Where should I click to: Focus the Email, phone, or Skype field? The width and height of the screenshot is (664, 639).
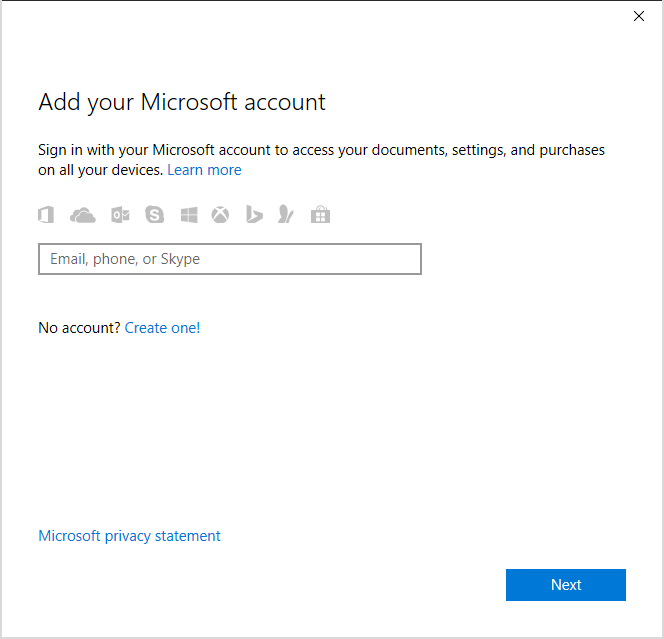tap(230, 259)
